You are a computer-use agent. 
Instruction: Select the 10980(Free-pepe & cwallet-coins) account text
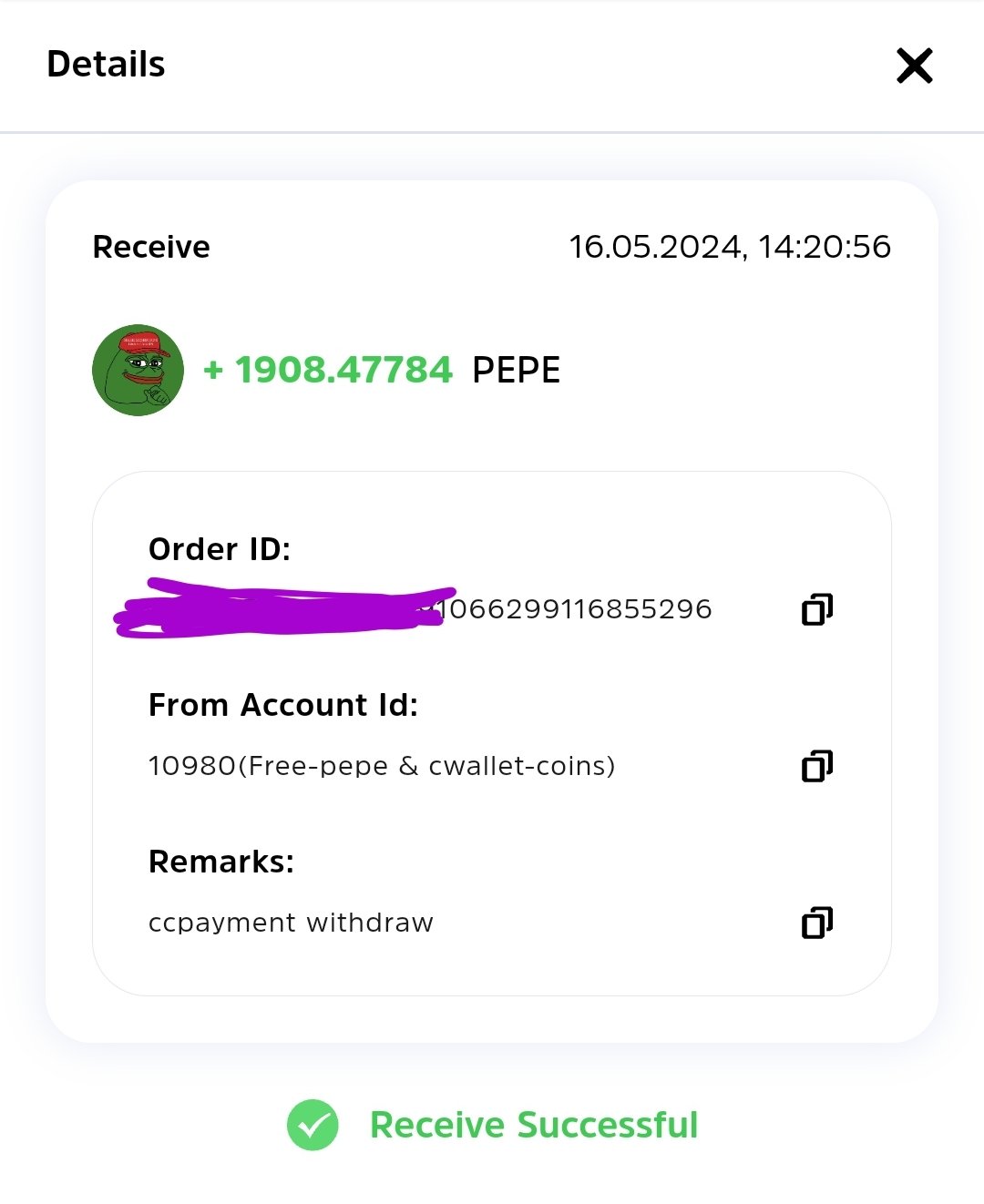(382, 766)
